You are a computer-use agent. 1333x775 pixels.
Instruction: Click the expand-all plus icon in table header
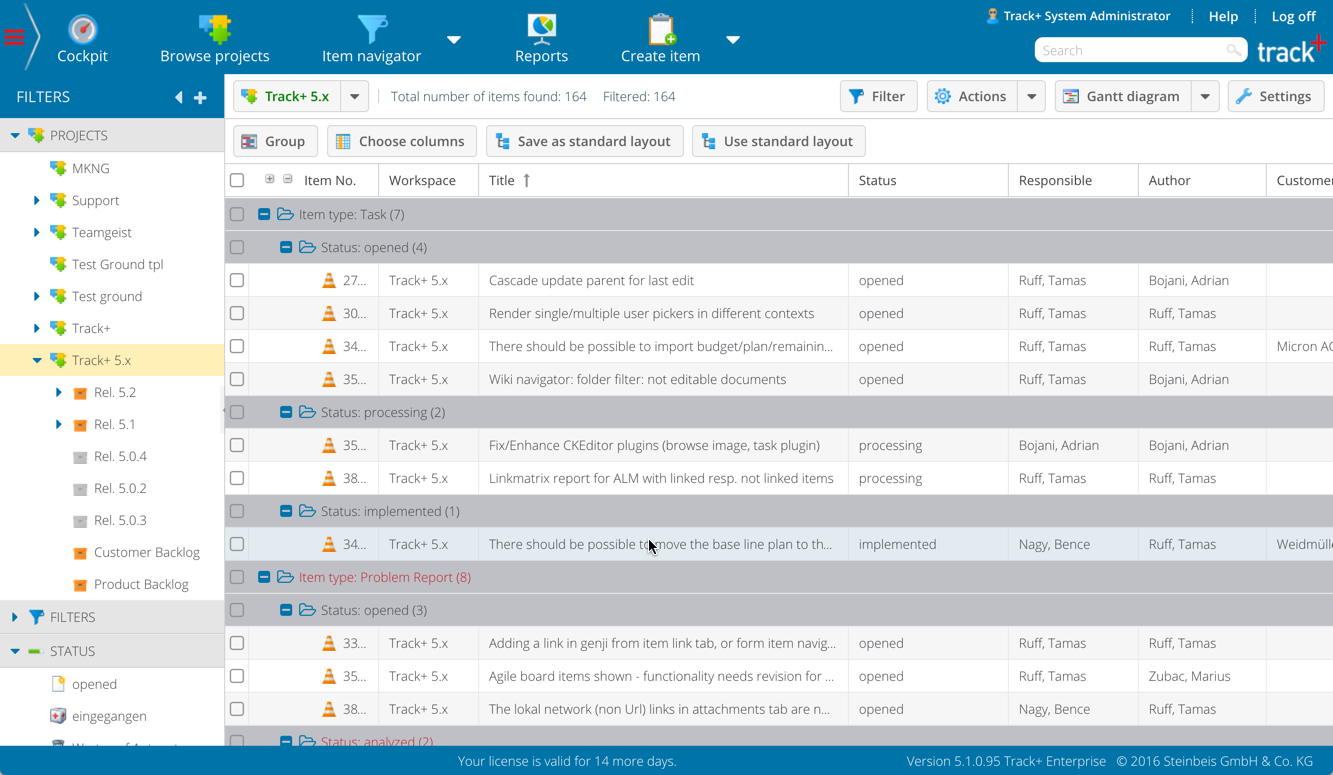point(270,180)
